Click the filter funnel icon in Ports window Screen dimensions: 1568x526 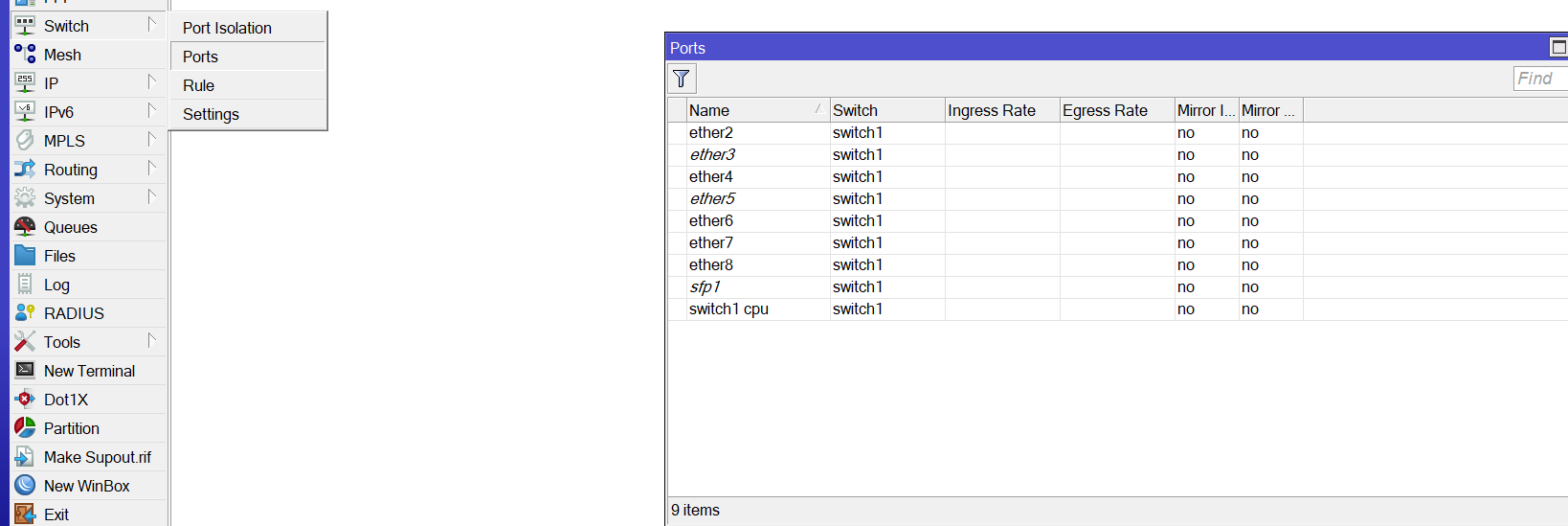[x=682, y=79]
